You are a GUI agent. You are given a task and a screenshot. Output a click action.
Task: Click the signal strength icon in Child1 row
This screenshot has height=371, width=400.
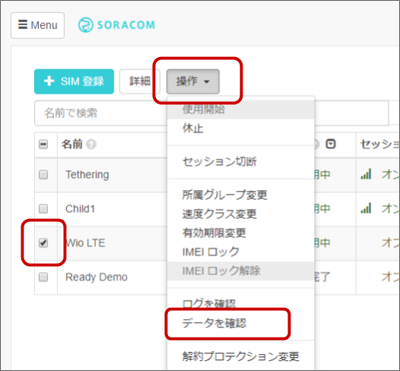coord(366,209)
